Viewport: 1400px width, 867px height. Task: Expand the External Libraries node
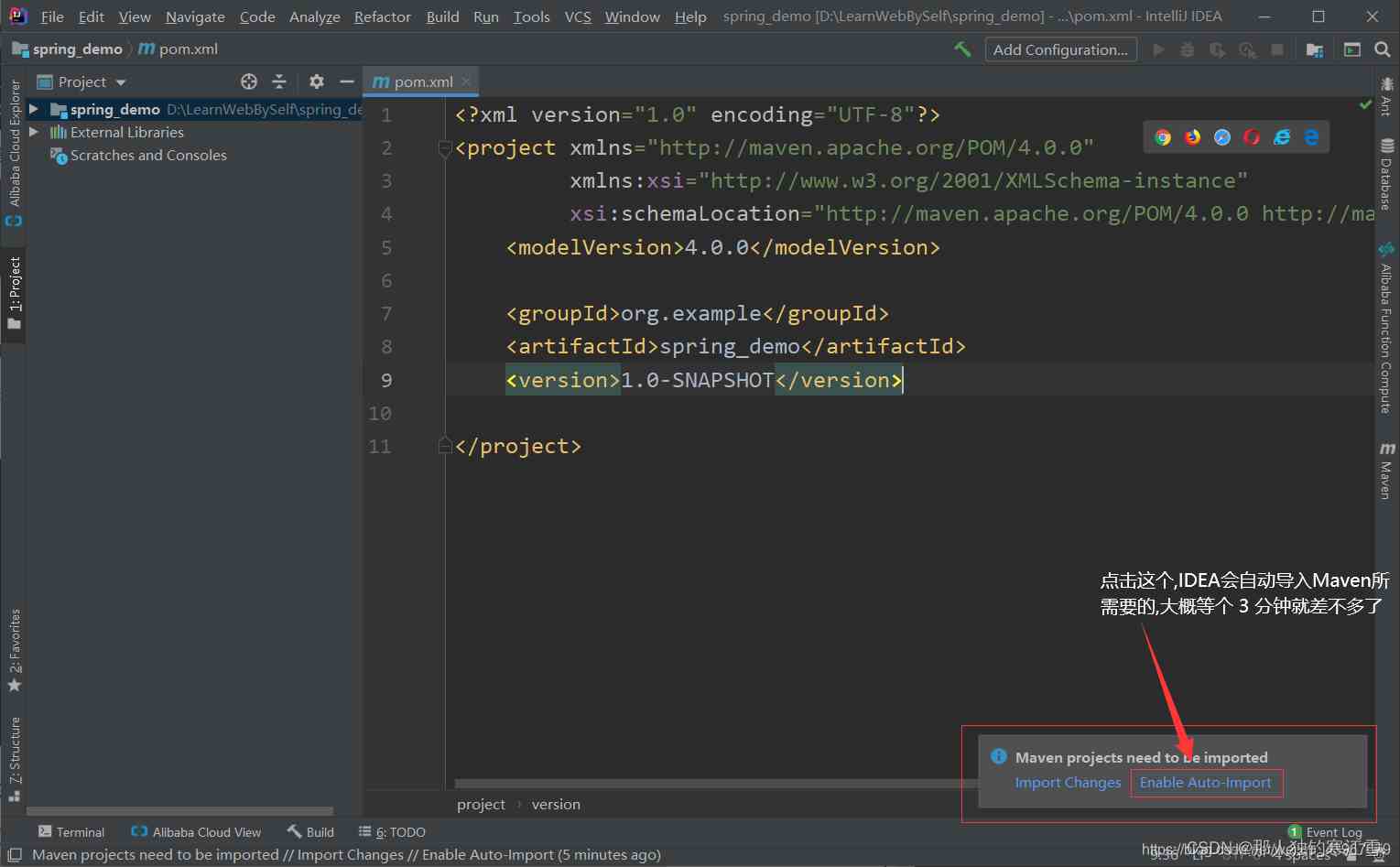coord(34,132)
